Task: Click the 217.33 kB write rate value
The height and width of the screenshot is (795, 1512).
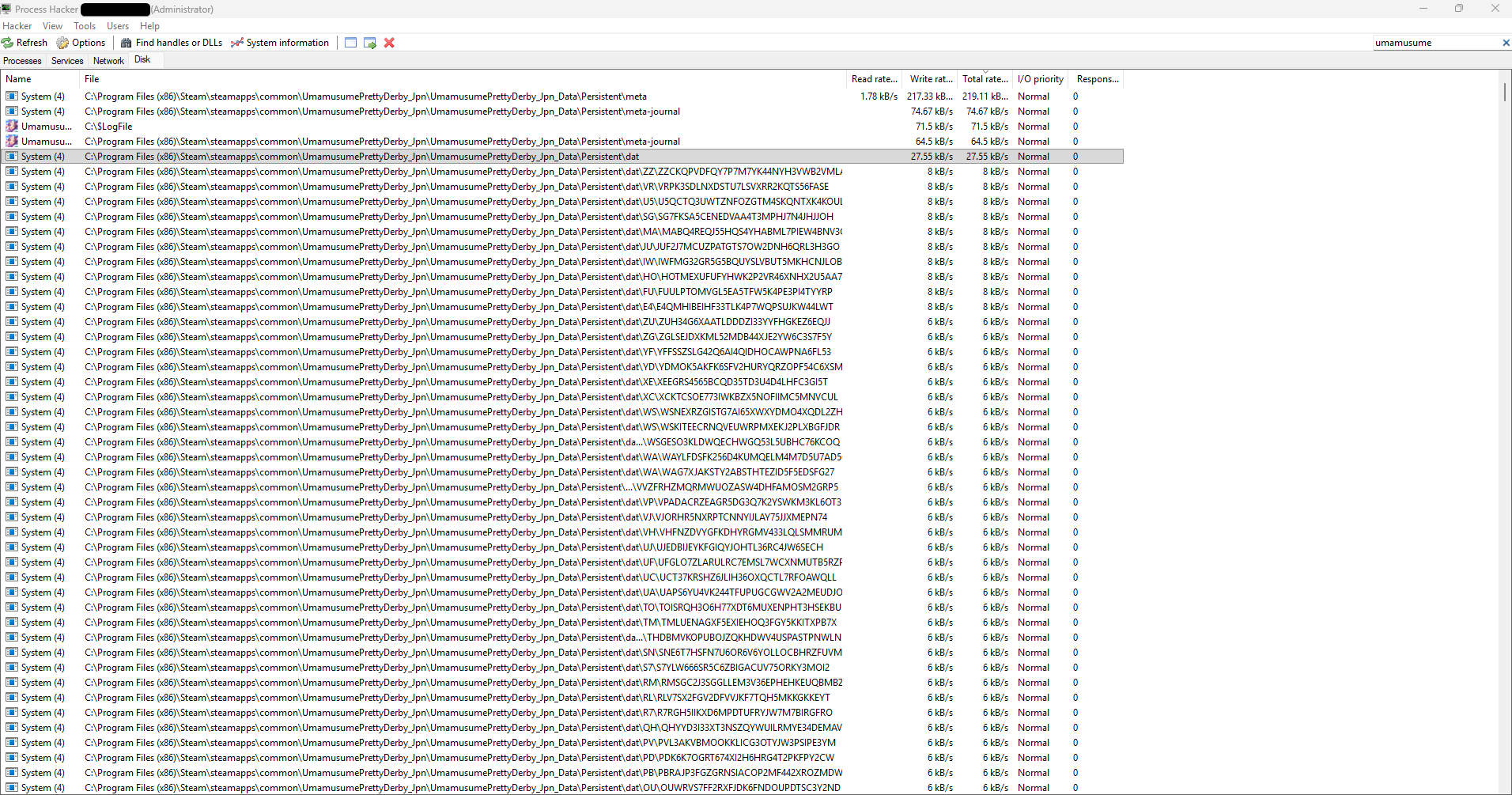Action: click(x=930, y=97)
